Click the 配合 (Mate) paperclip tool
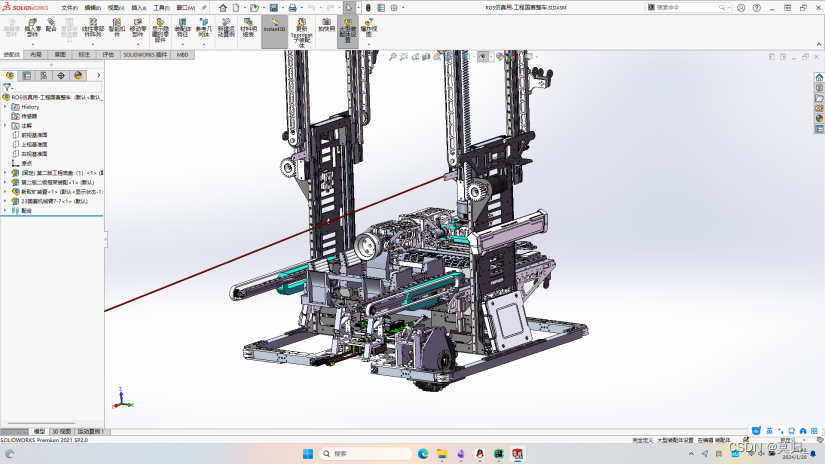Viewport: 825px width, 464px height. click(51, 25)
